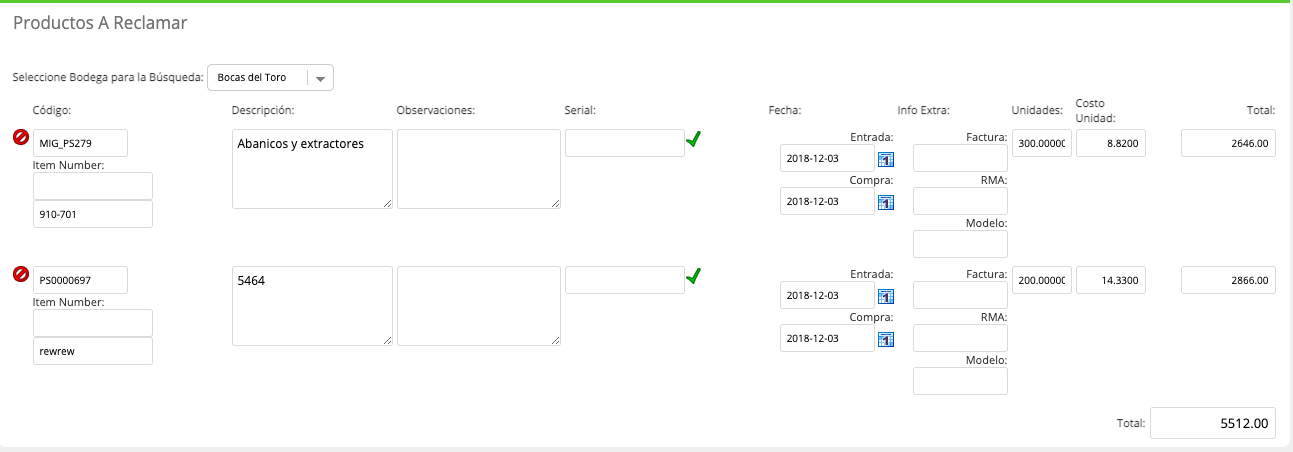Screen dimensions: 1293x452
Task: Click the units field showing 300.0000
Action: 1042,143
